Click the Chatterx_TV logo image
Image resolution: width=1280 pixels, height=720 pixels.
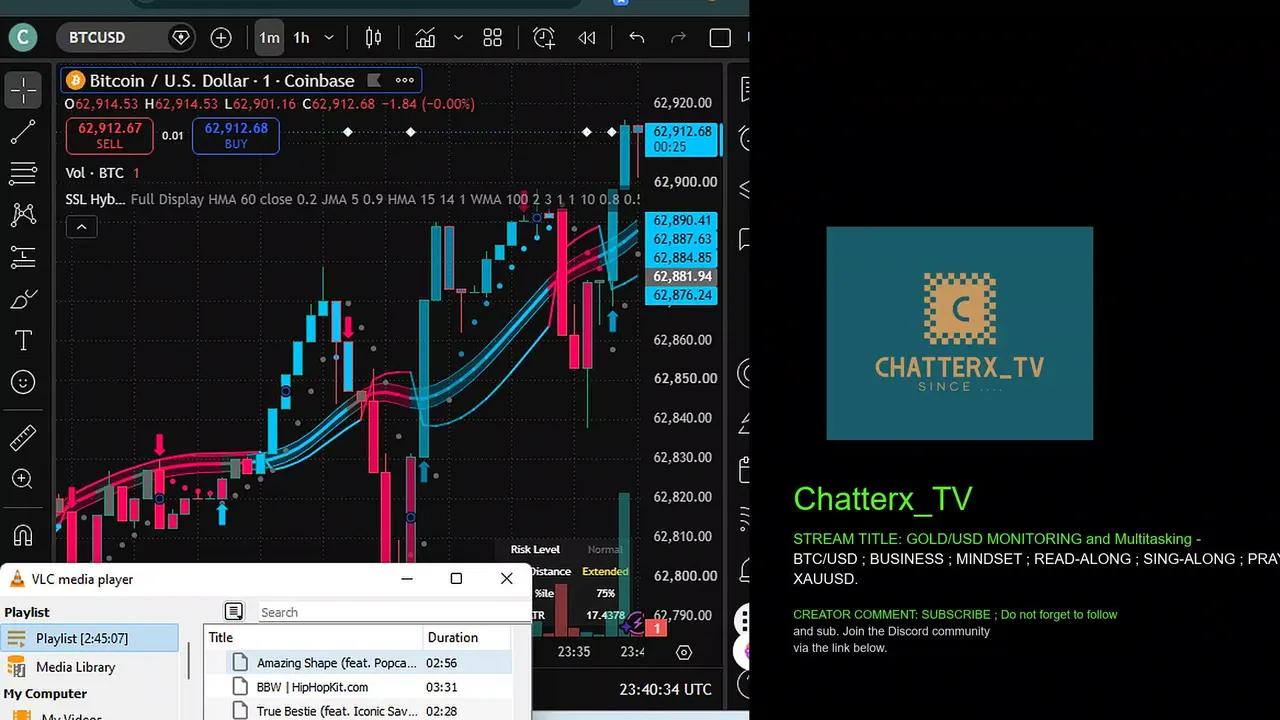tap(959, 333)
